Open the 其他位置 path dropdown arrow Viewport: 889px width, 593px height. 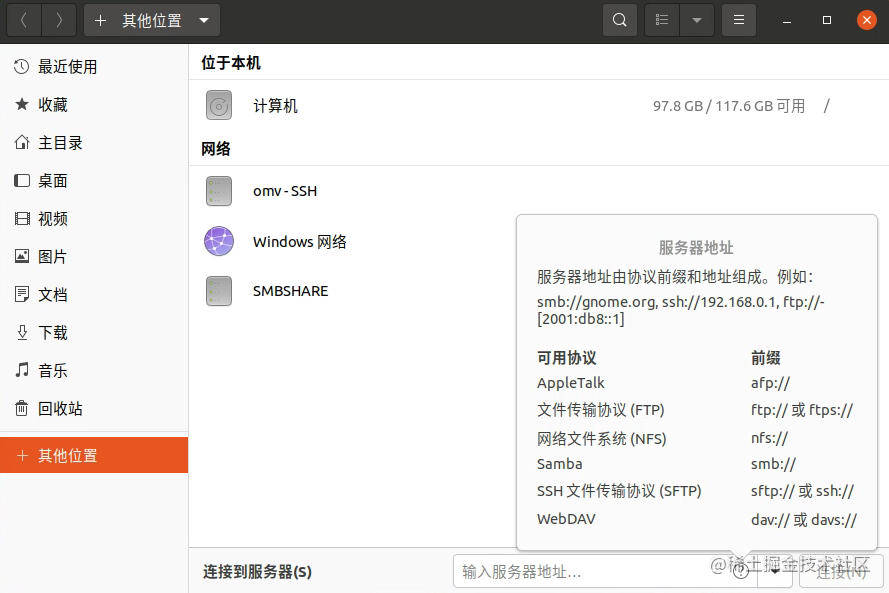click(x=207, y=19)
